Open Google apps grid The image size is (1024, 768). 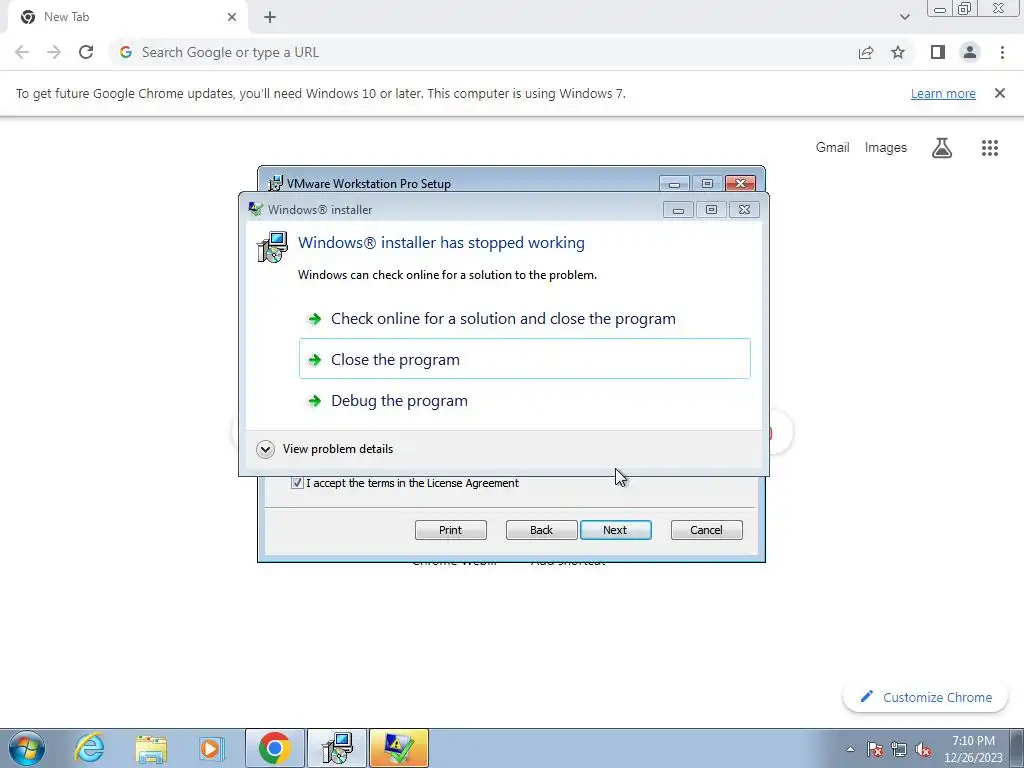pyautogui.click(x=989, y=148)
